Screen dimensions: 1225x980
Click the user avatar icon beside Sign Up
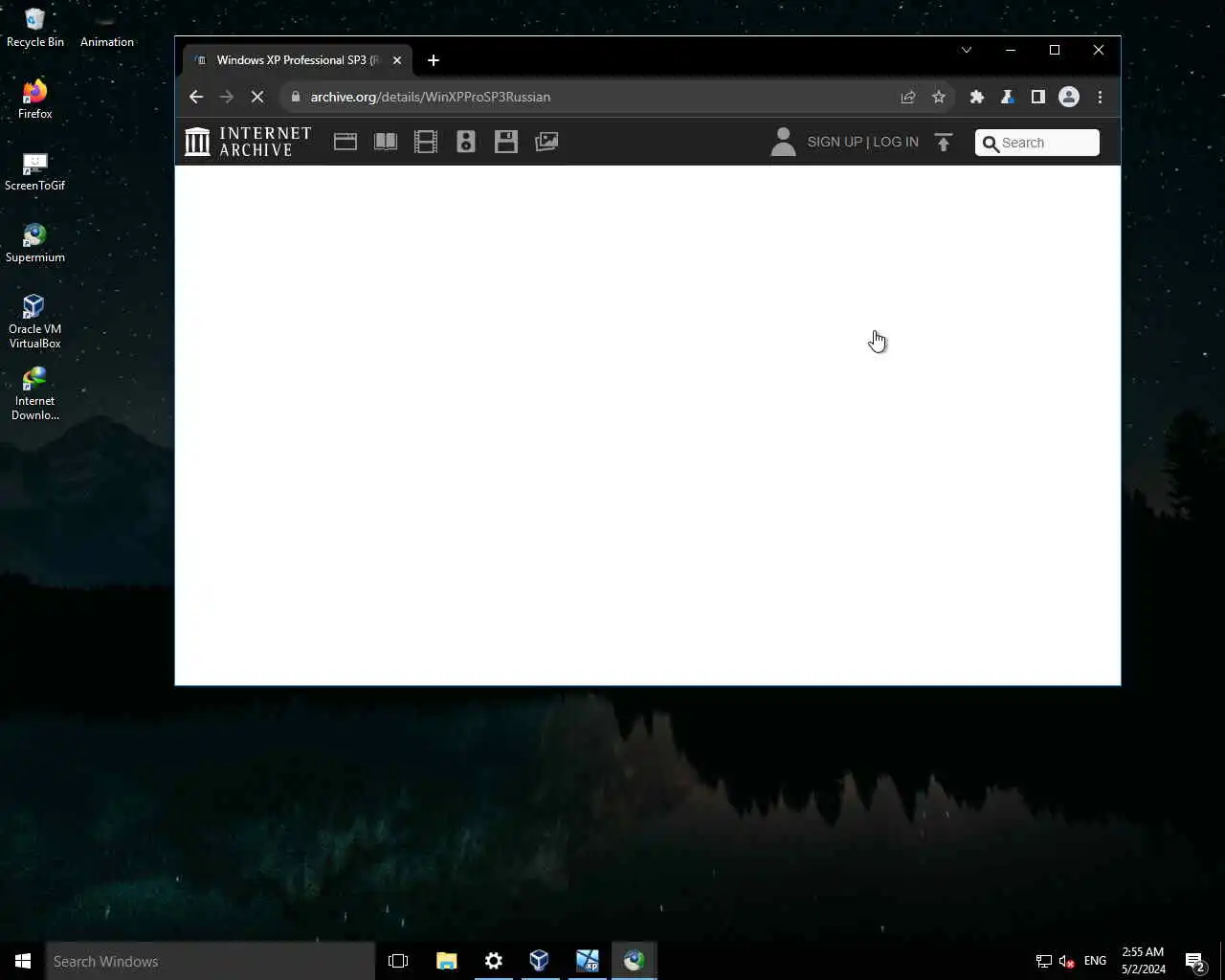click(x=783, y=142)
